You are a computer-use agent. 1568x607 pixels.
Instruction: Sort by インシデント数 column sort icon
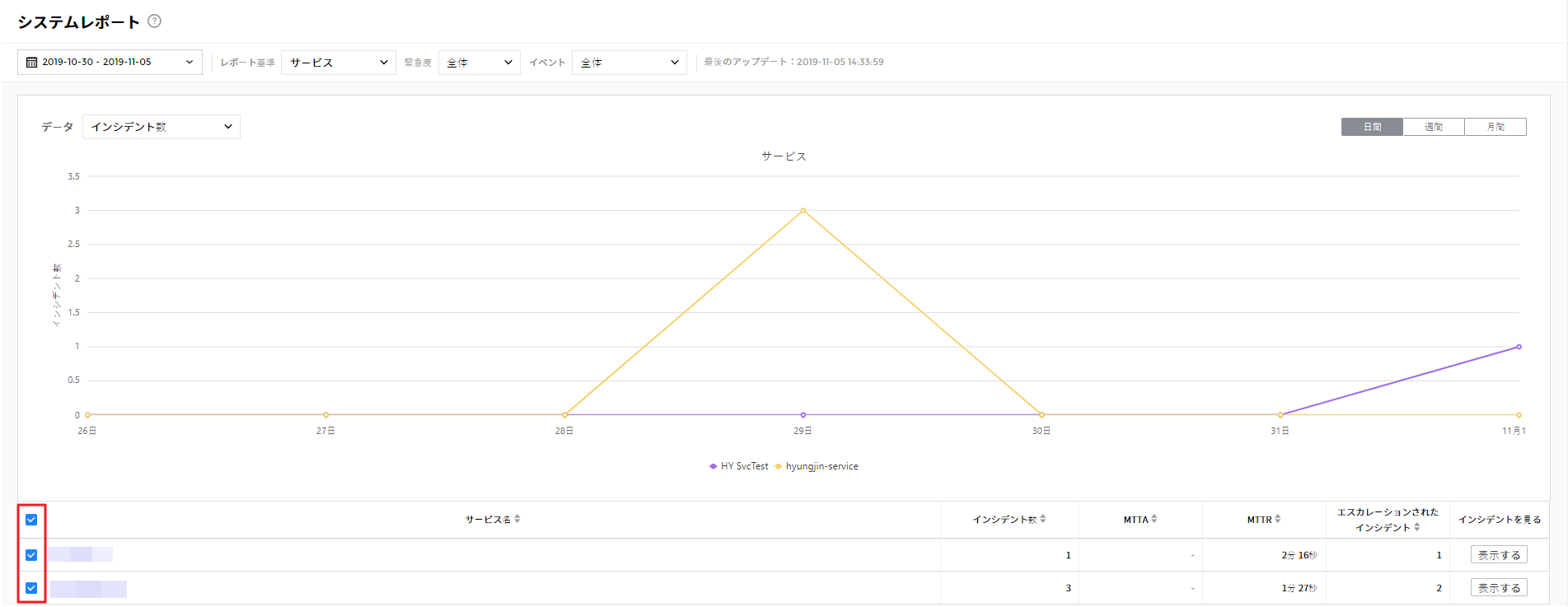tap(1043, 519)
